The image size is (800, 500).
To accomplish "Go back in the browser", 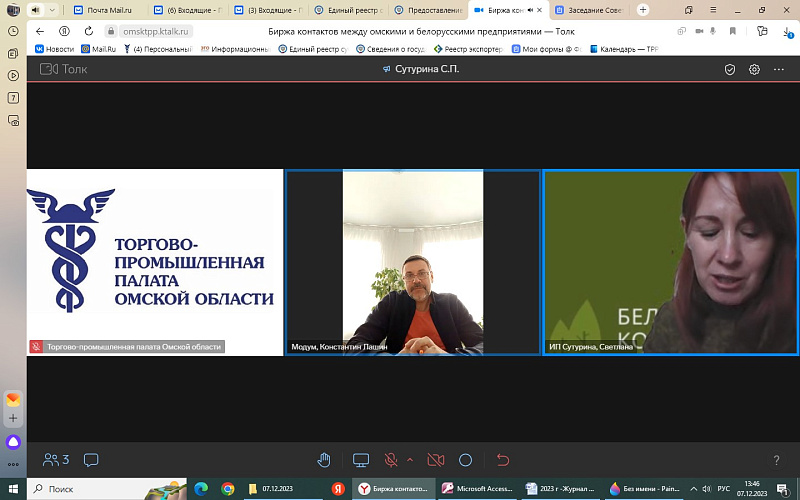I will pos(40,31).
